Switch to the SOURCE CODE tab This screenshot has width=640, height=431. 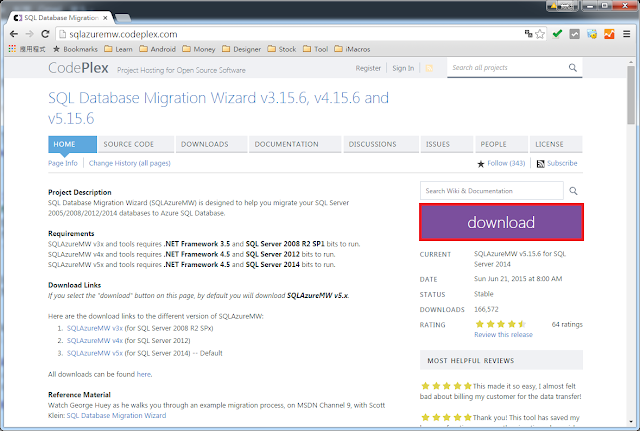click(x=136, y=144)
